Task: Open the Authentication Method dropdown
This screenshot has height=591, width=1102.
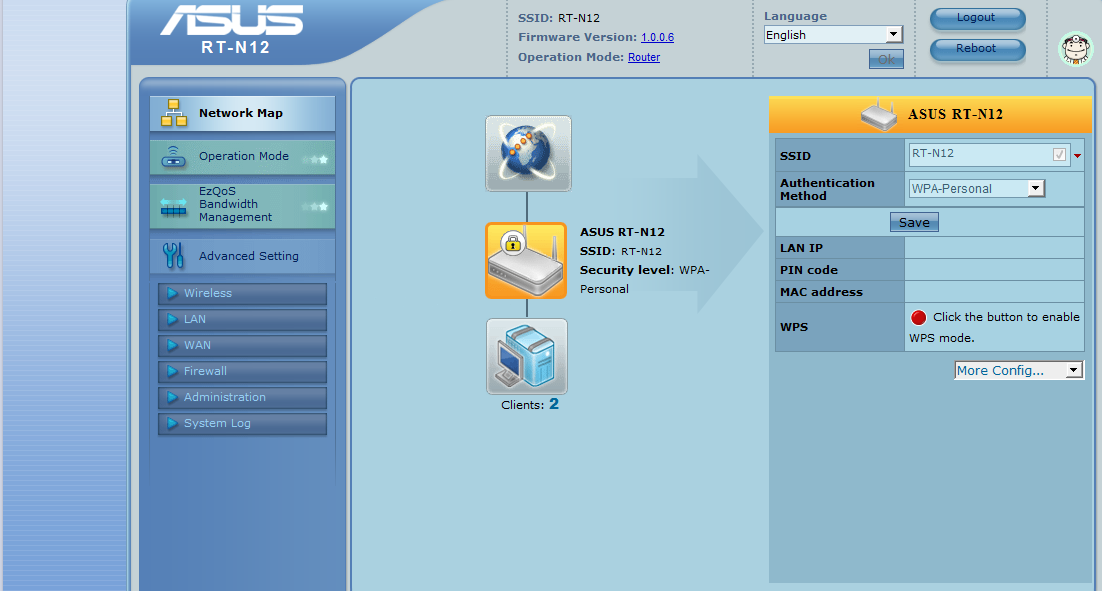Action: (x=977, y=188)
